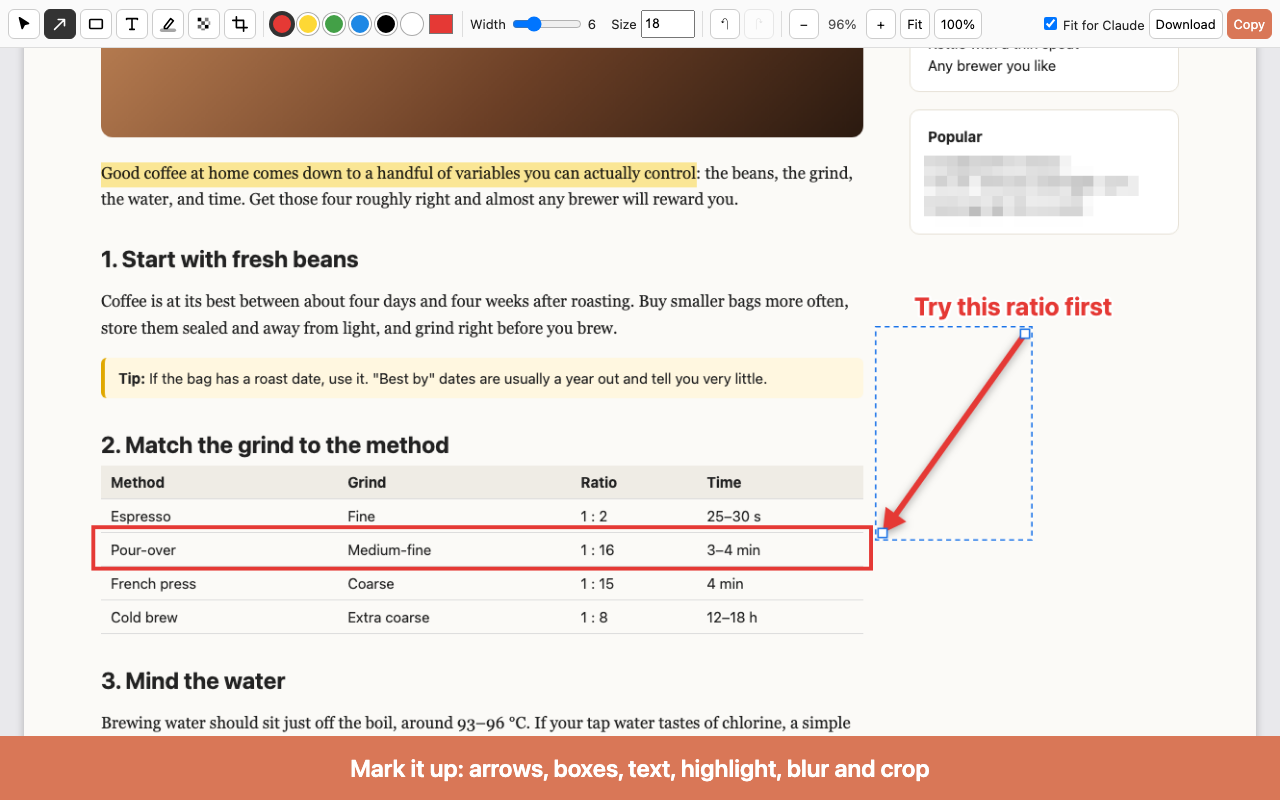Image resolution: width=1280 pixels, height=800 pixels.
Task: Reset zoom with the 100% button
Action: (958, 24)
